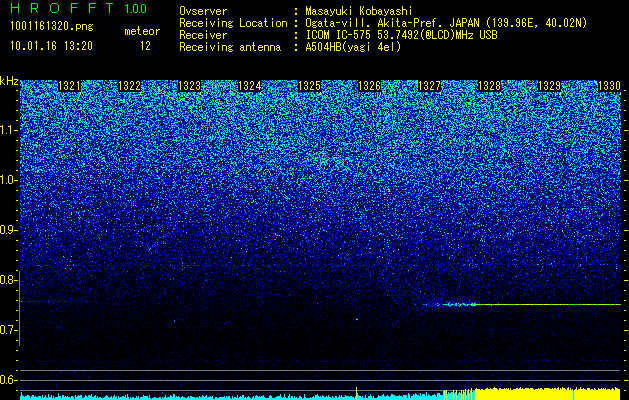This screenshot has height=400, width=629.
Task: Click the 0.9 frequency axis label
Action: coord(9,230)
